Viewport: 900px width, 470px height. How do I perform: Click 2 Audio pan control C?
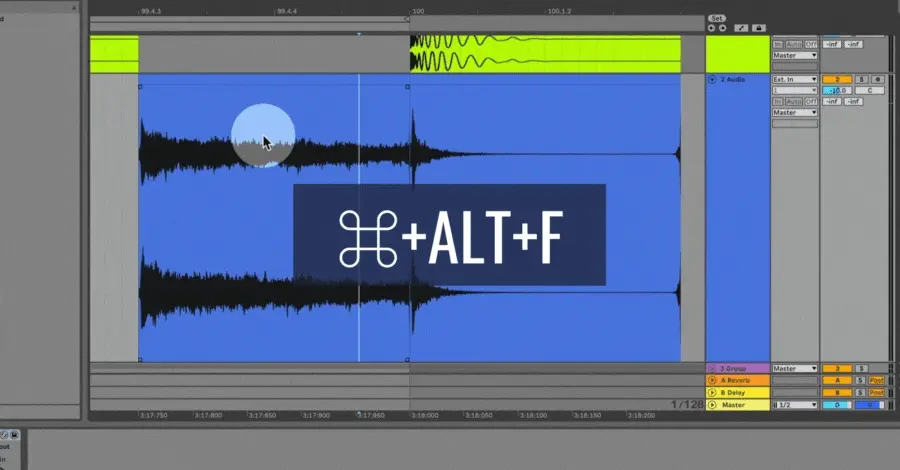(x=870, y=90)
